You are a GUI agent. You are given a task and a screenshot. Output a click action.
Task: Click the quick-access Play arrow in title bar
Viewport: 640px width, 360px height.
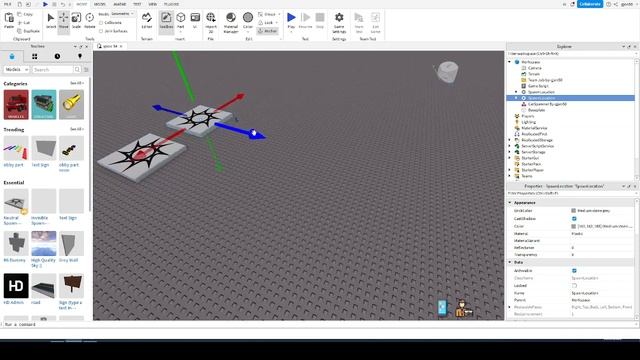tap(45, 4)
